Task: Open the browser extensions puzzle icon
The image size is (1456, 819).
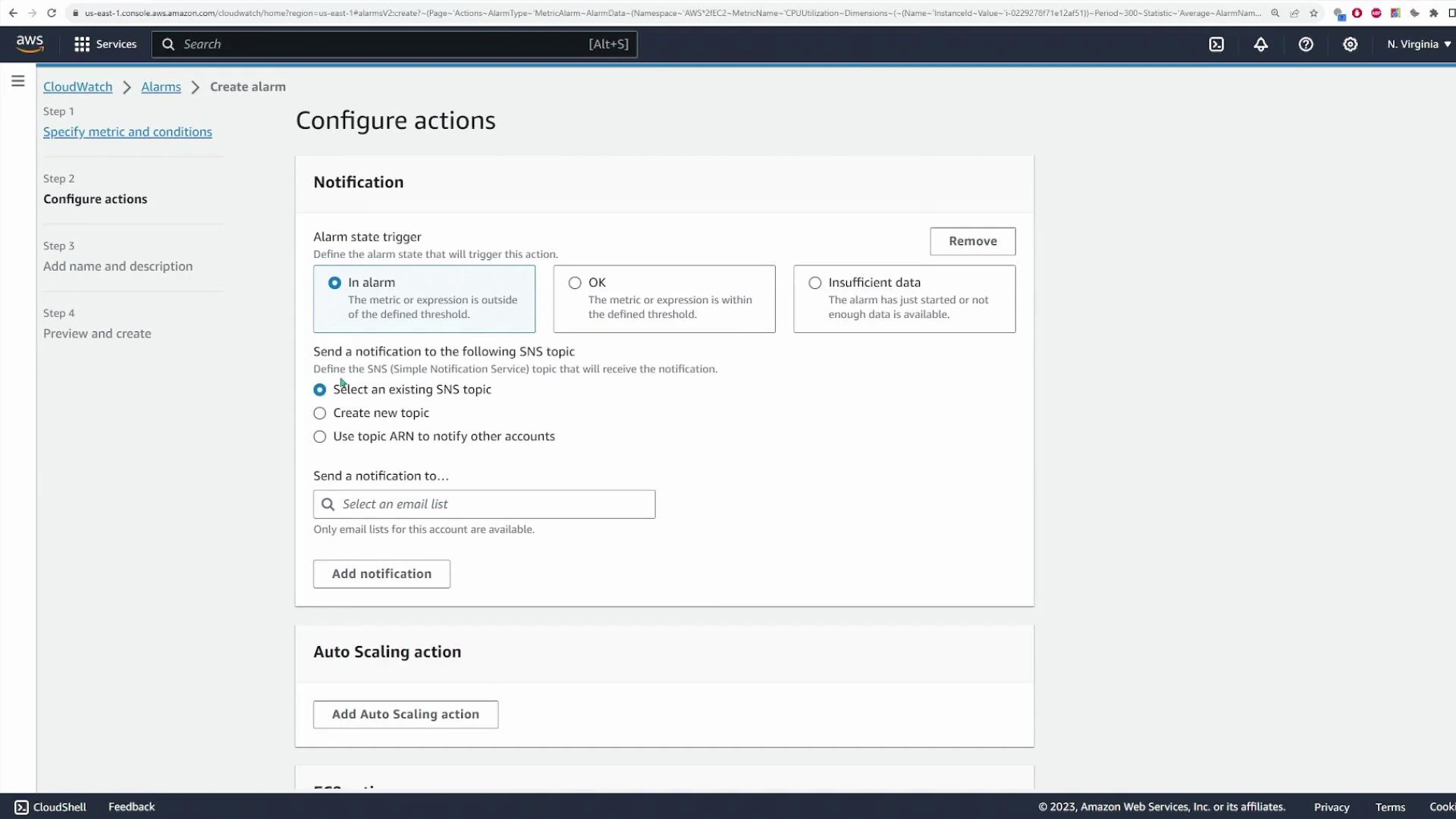Action: (x=1434, y=13)
